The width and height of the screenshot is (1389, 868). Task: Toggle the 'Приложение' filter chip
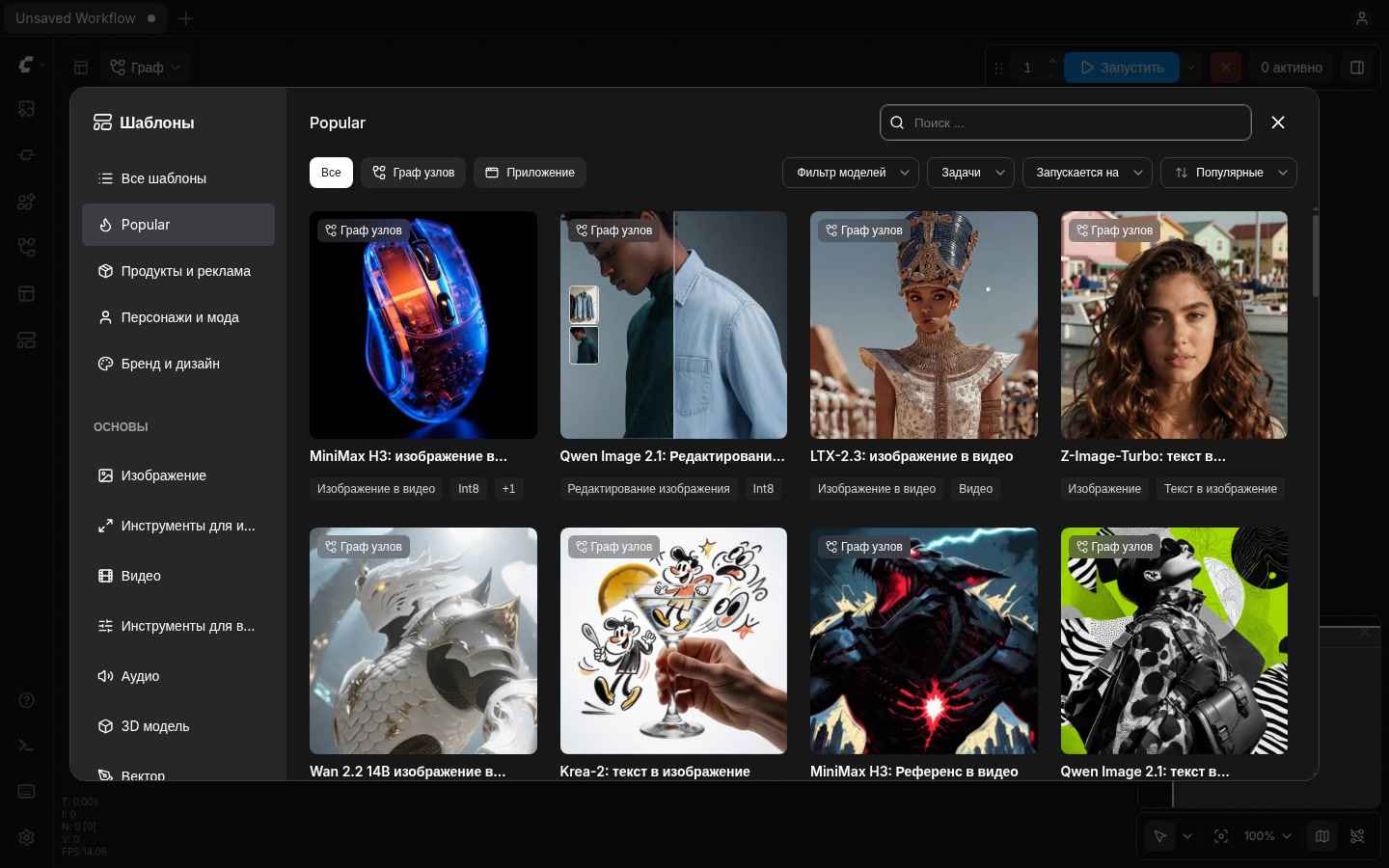pos(530,173)
